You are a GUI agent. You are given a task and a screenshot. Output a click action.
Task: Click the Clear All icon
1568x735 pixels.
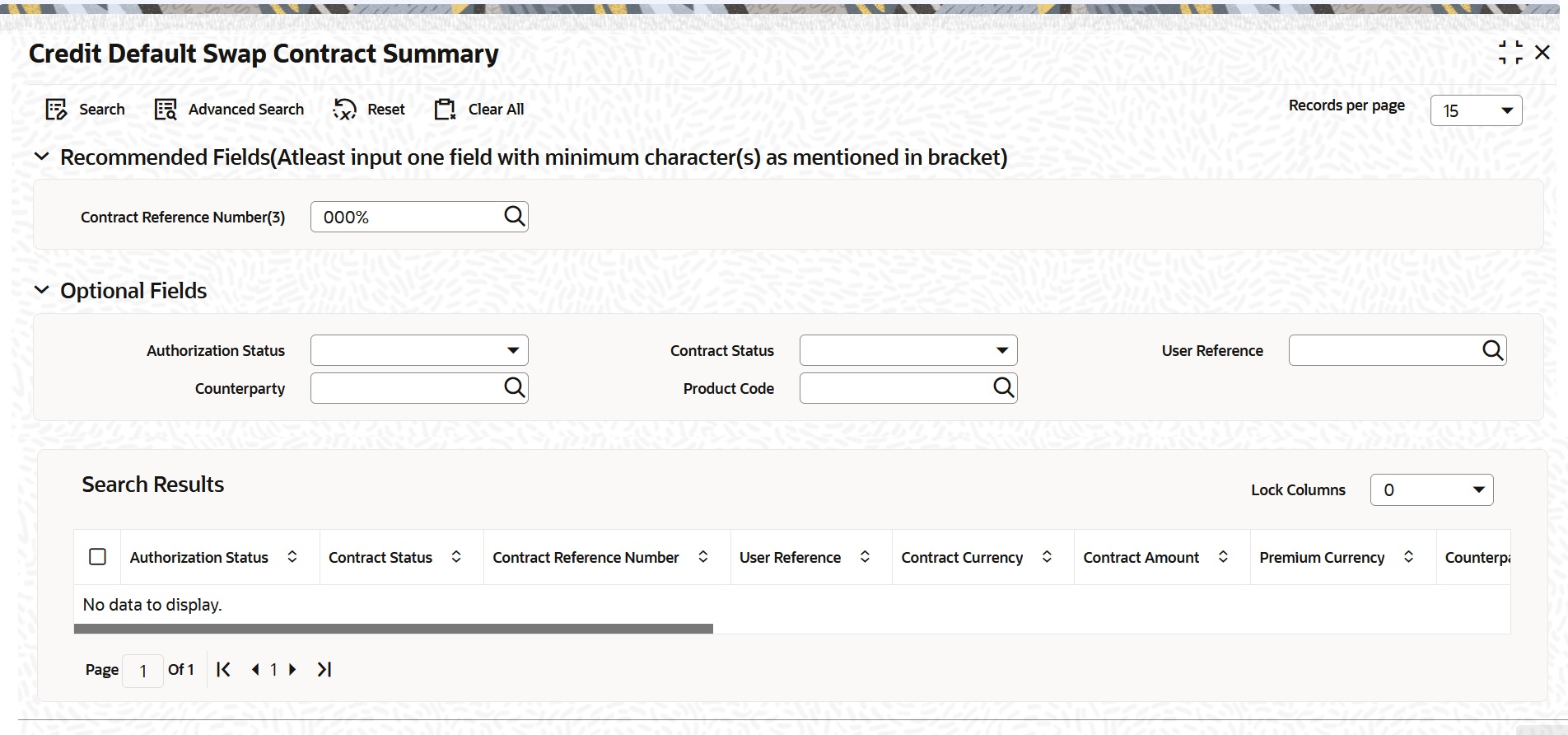tap(446, 110)
